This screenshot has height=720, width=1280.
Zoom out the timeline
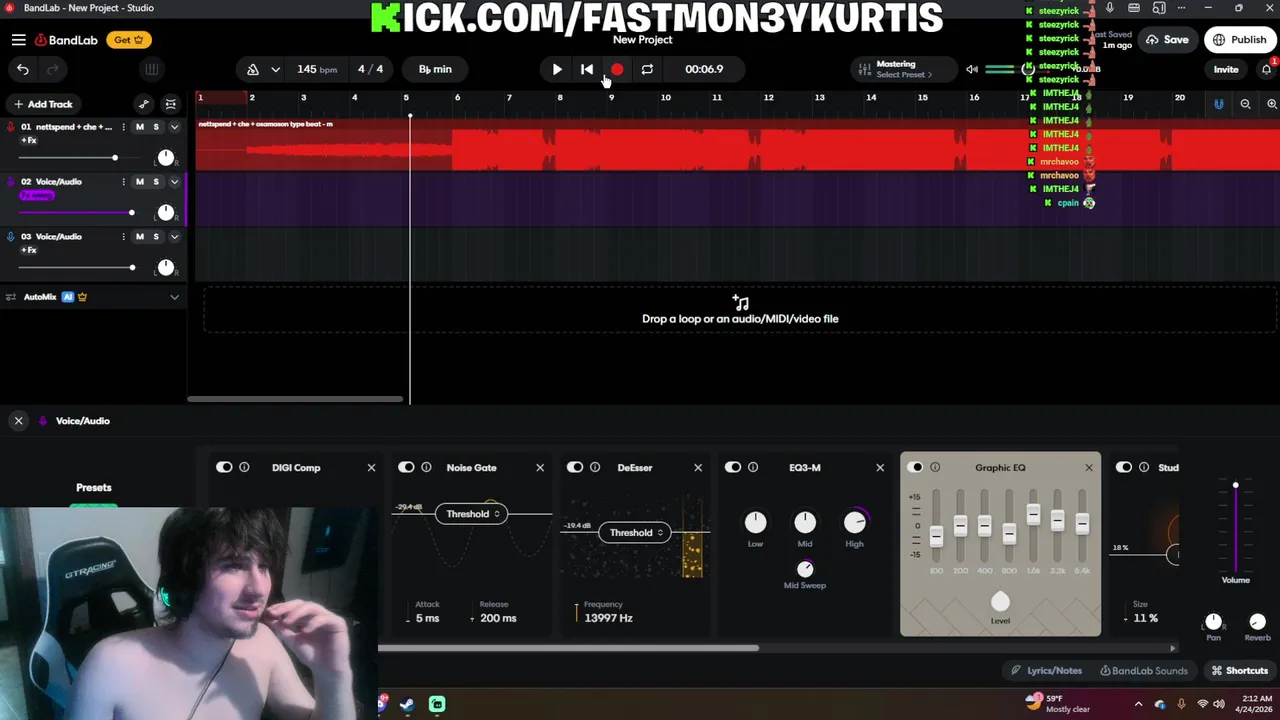(1245, 104)
